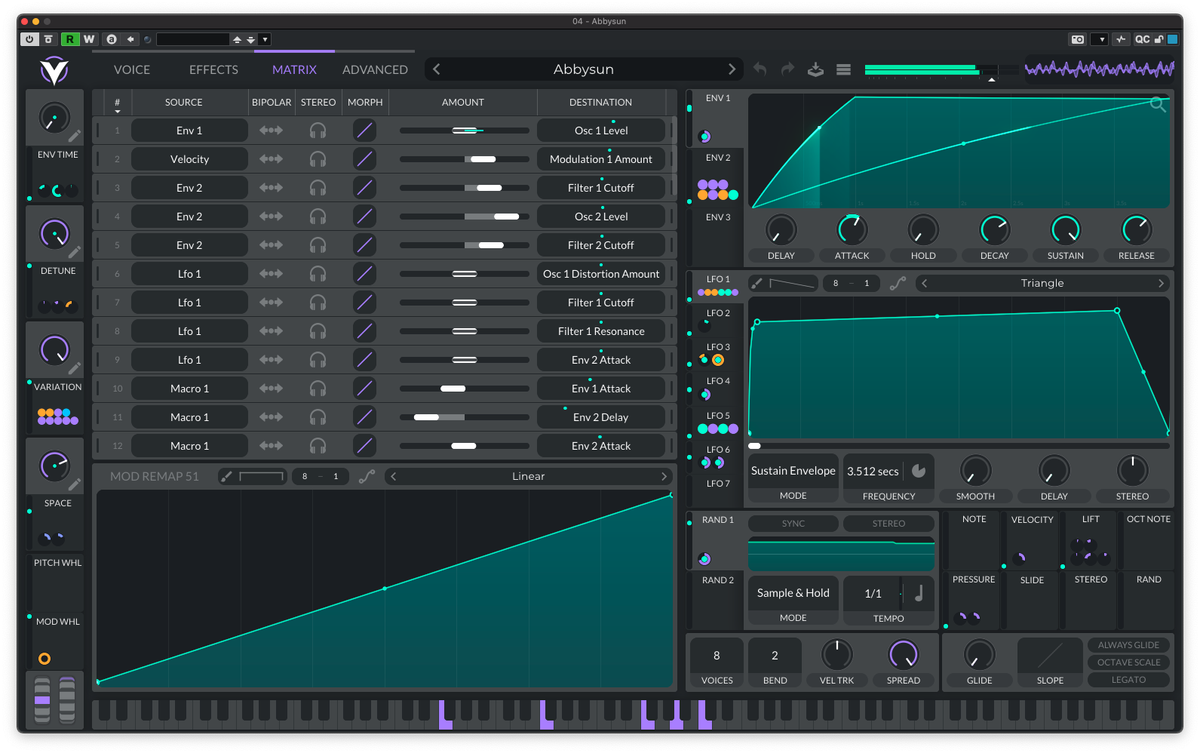Click the pencil paint icon in LFO 1 toolbar

coord(757,283)
